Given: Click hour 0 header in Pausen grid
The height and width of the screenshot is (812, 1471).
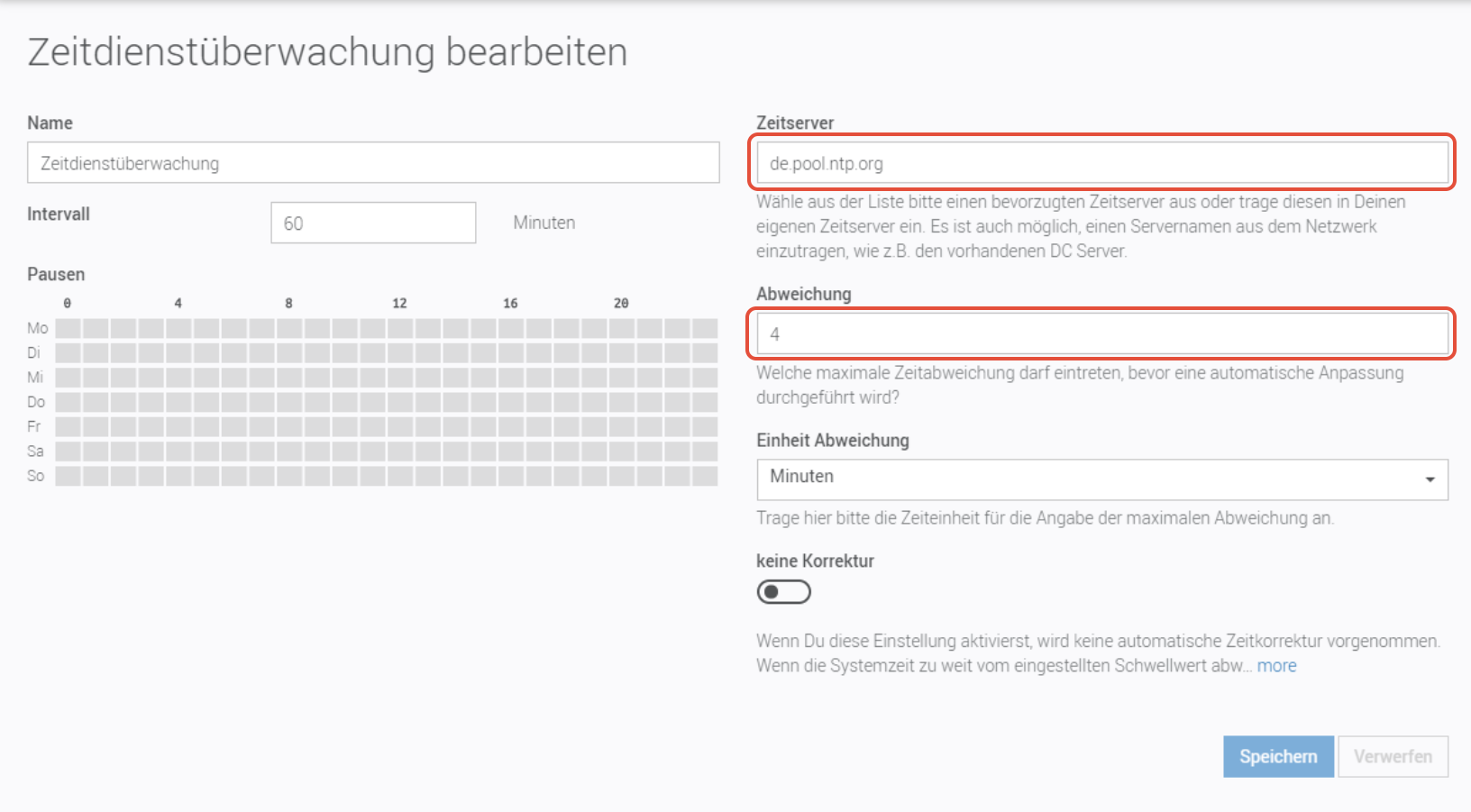Looking at the screenshot, I should (x=68, y=303).
